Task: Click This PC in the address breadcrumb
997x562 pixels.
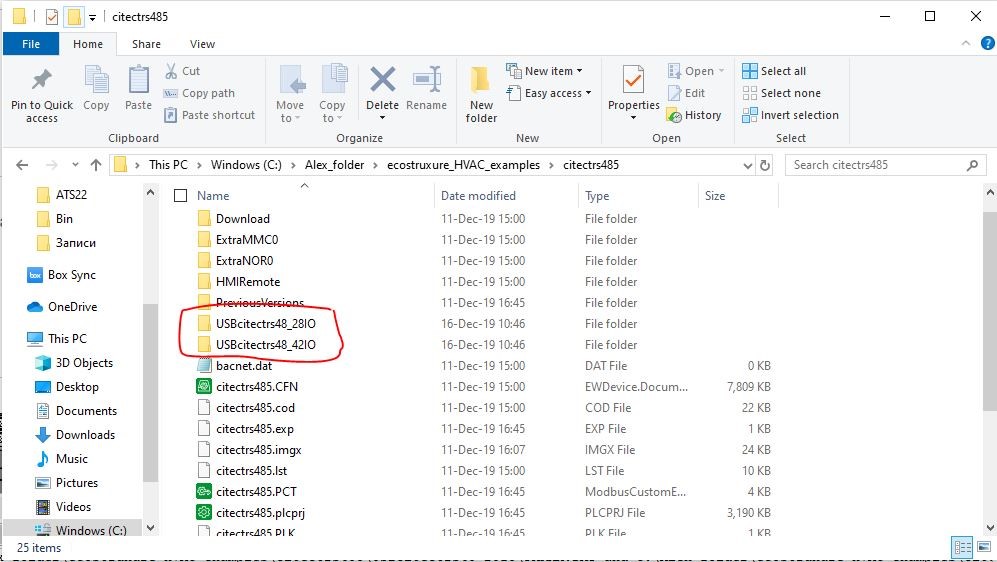Action: [168, 165]
